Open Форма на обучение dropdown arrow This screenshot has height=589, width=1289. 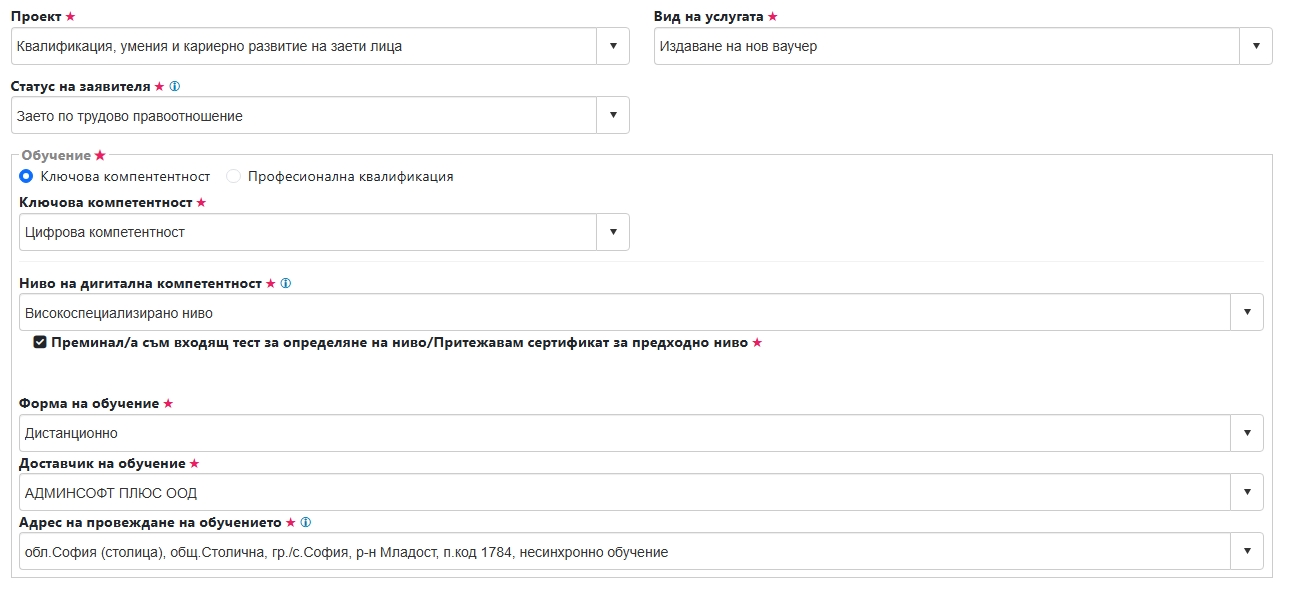point(1247,433)
